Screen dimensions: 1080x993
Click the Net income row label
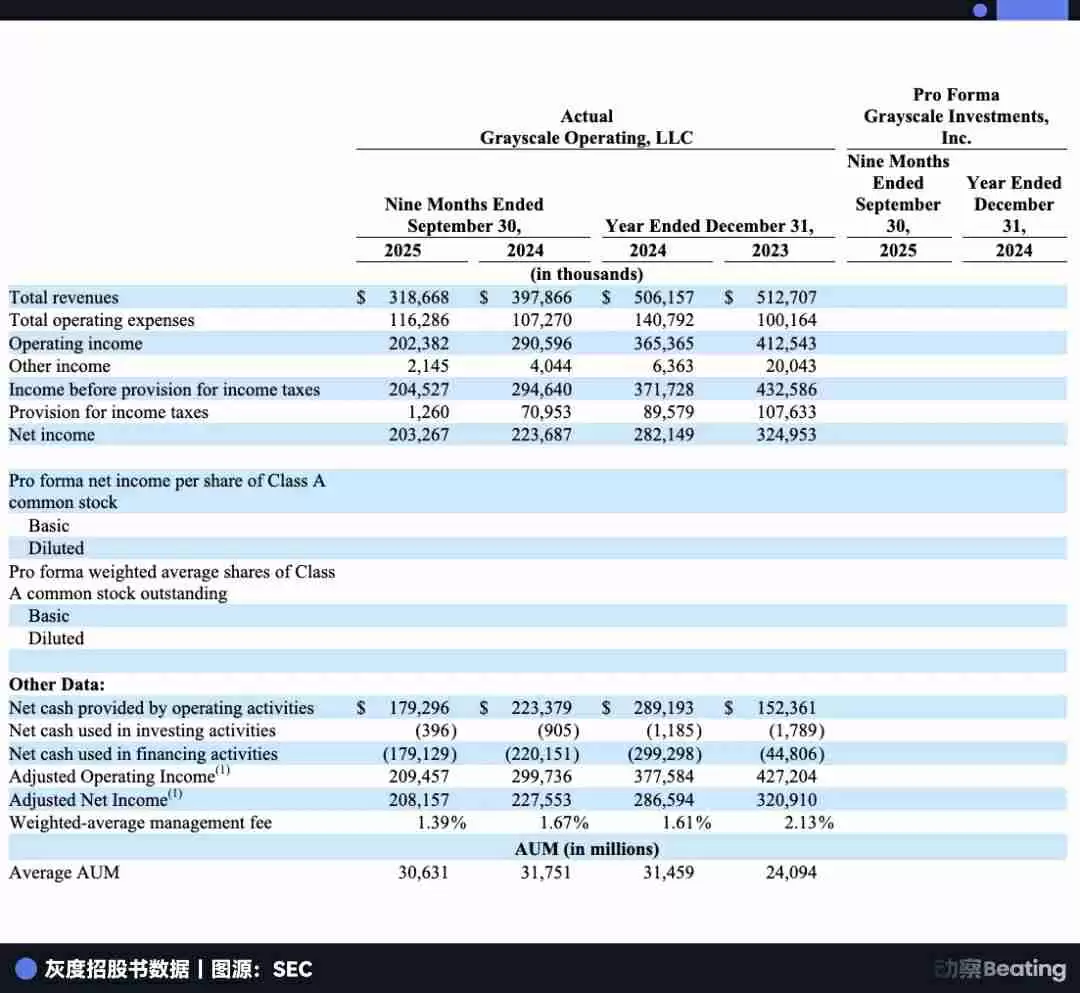point(52,435)
